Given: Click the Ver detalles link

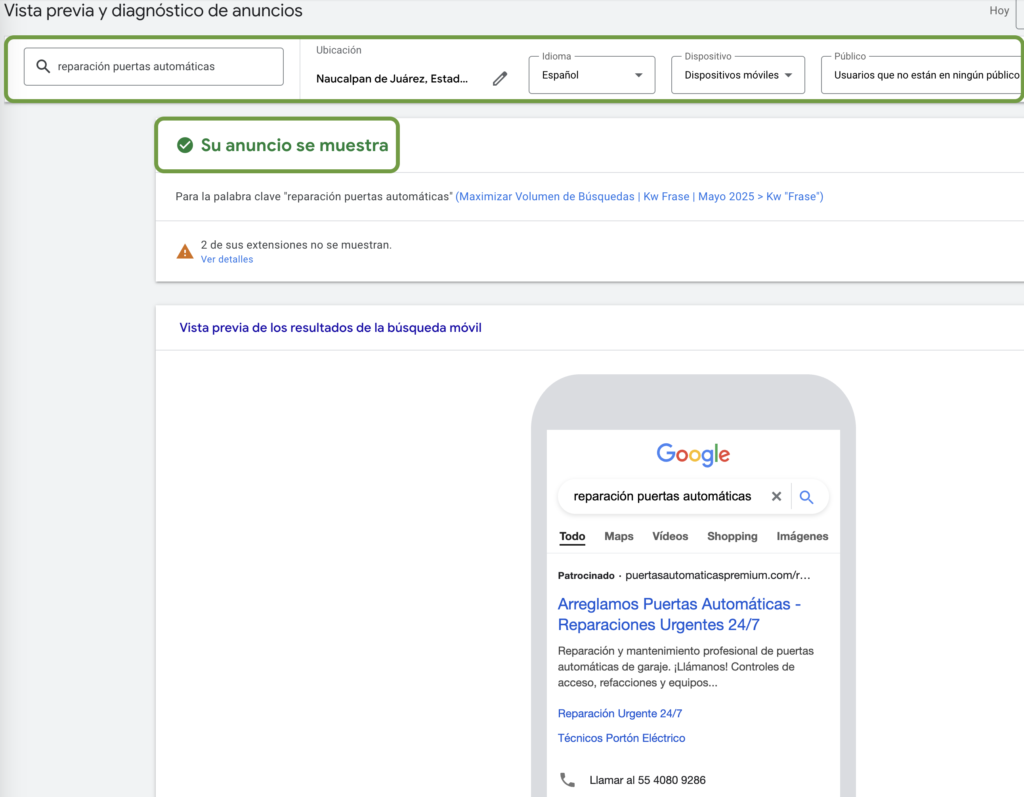Looking at the screenshot, I should 227,259.
